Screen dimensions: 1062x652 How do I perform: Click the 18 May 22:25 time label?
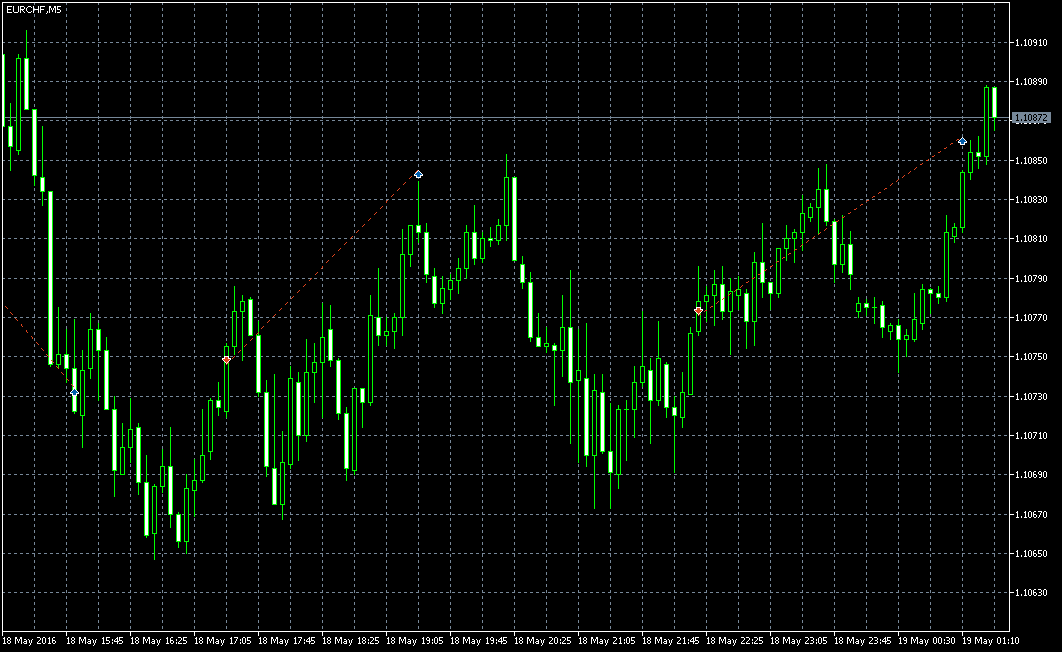[x=735, y=640]
